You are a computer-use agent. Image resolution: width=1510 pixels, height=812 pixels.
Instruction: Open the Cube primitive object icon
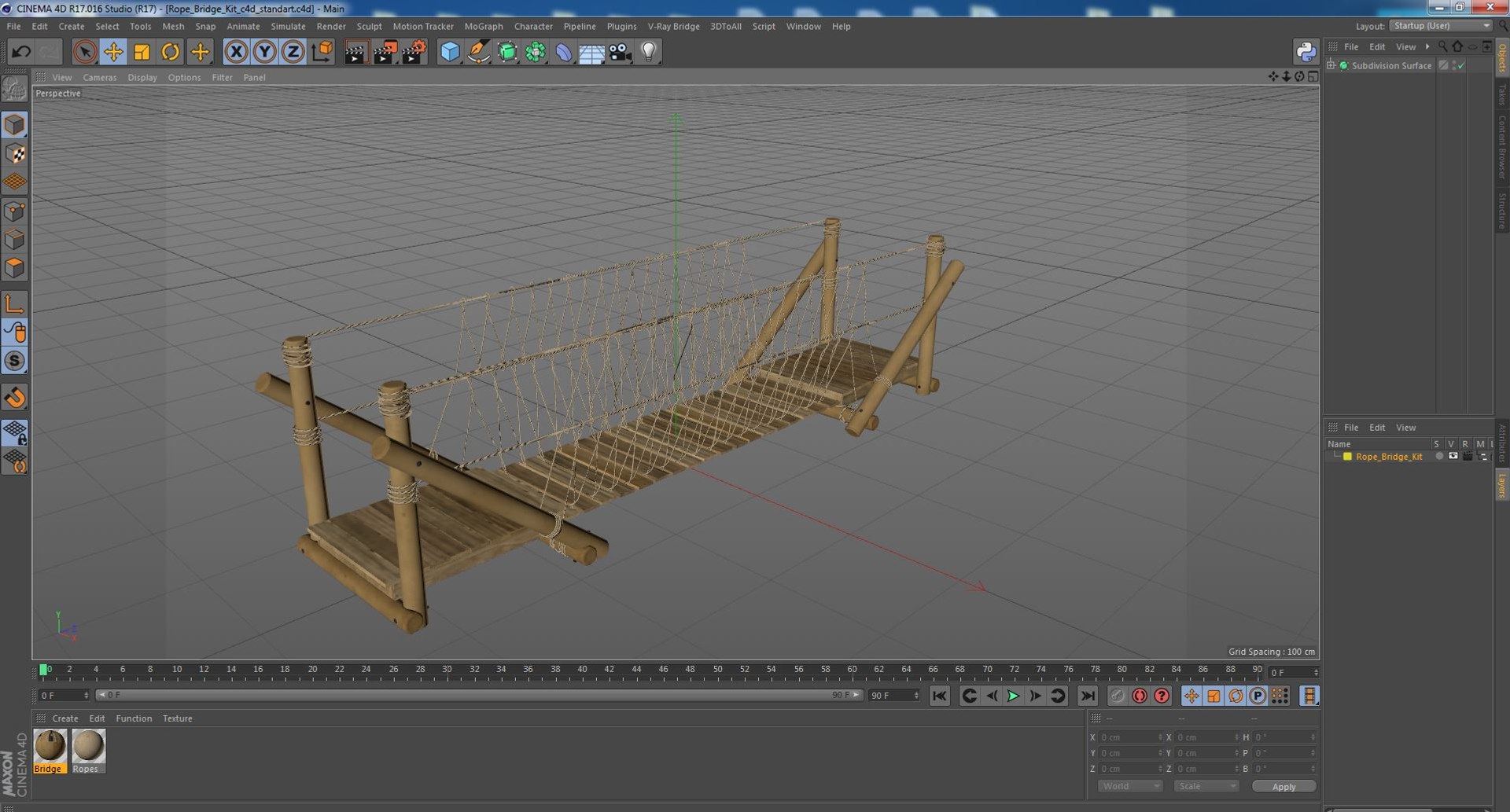449,52
